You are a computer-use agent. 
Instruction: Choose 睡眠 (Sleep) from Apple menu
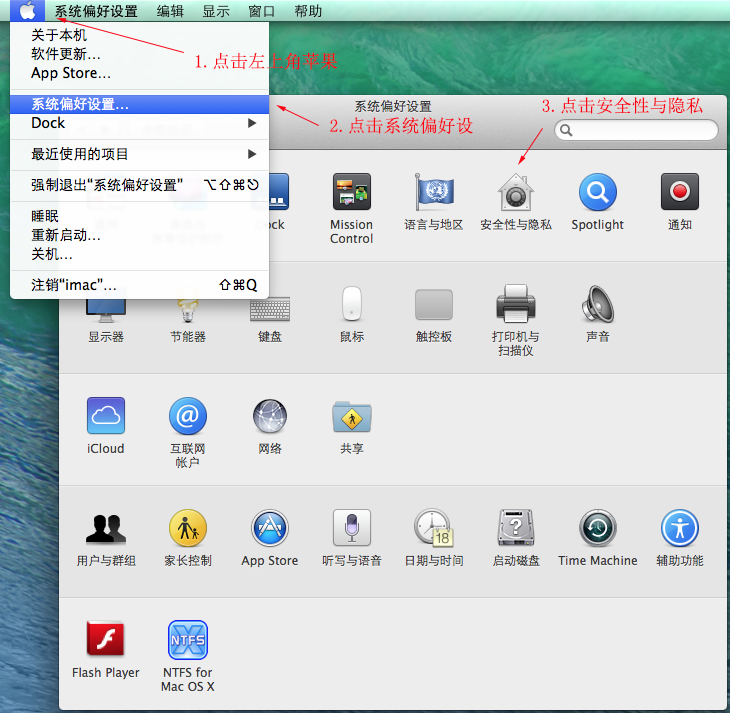(x=139, y=216)
